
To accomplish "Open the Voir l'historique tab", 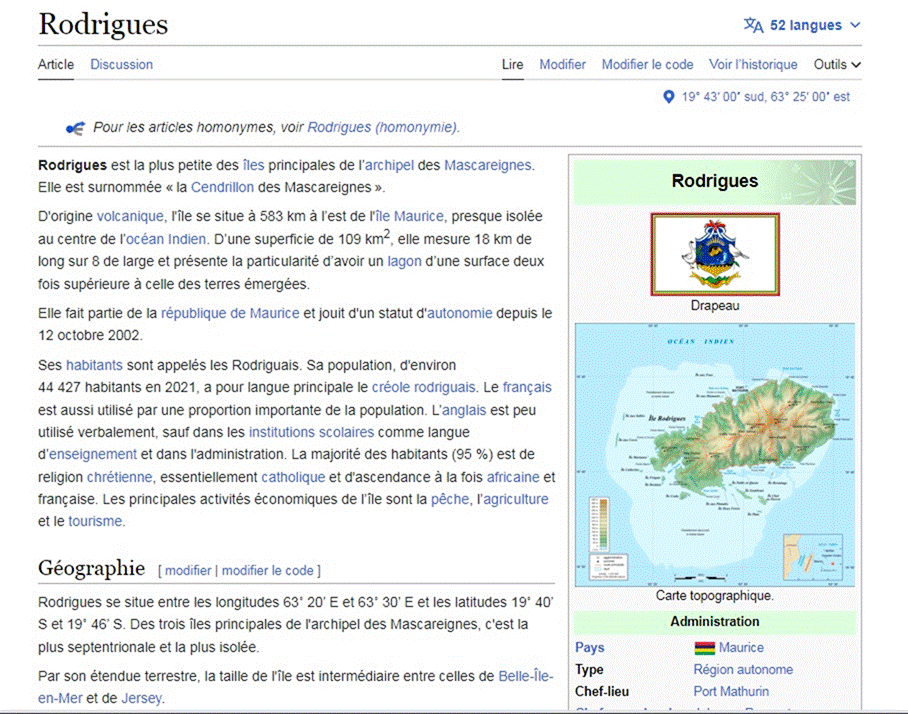I will coord(753,64).
